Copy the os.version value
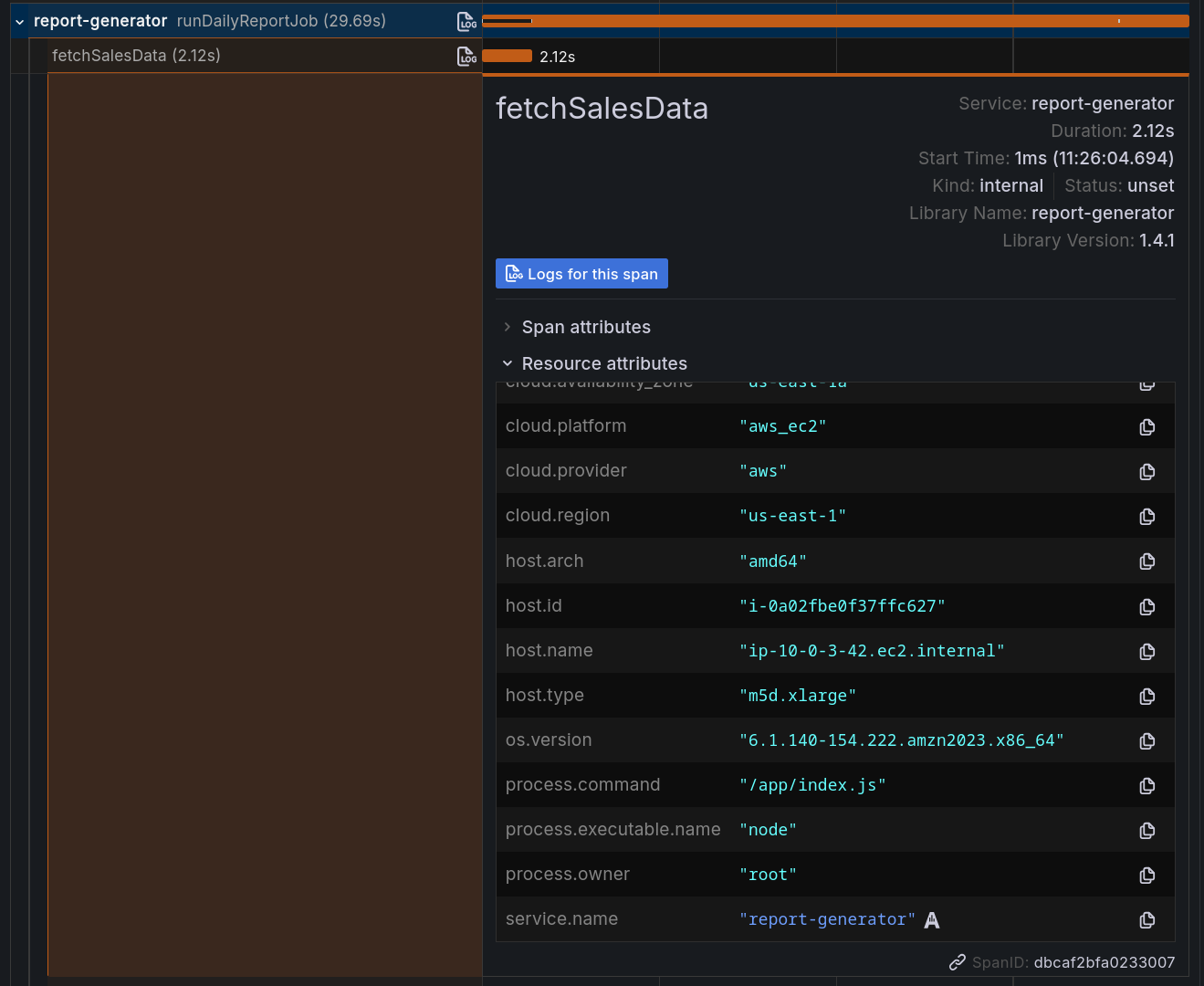 (1147, 741)
